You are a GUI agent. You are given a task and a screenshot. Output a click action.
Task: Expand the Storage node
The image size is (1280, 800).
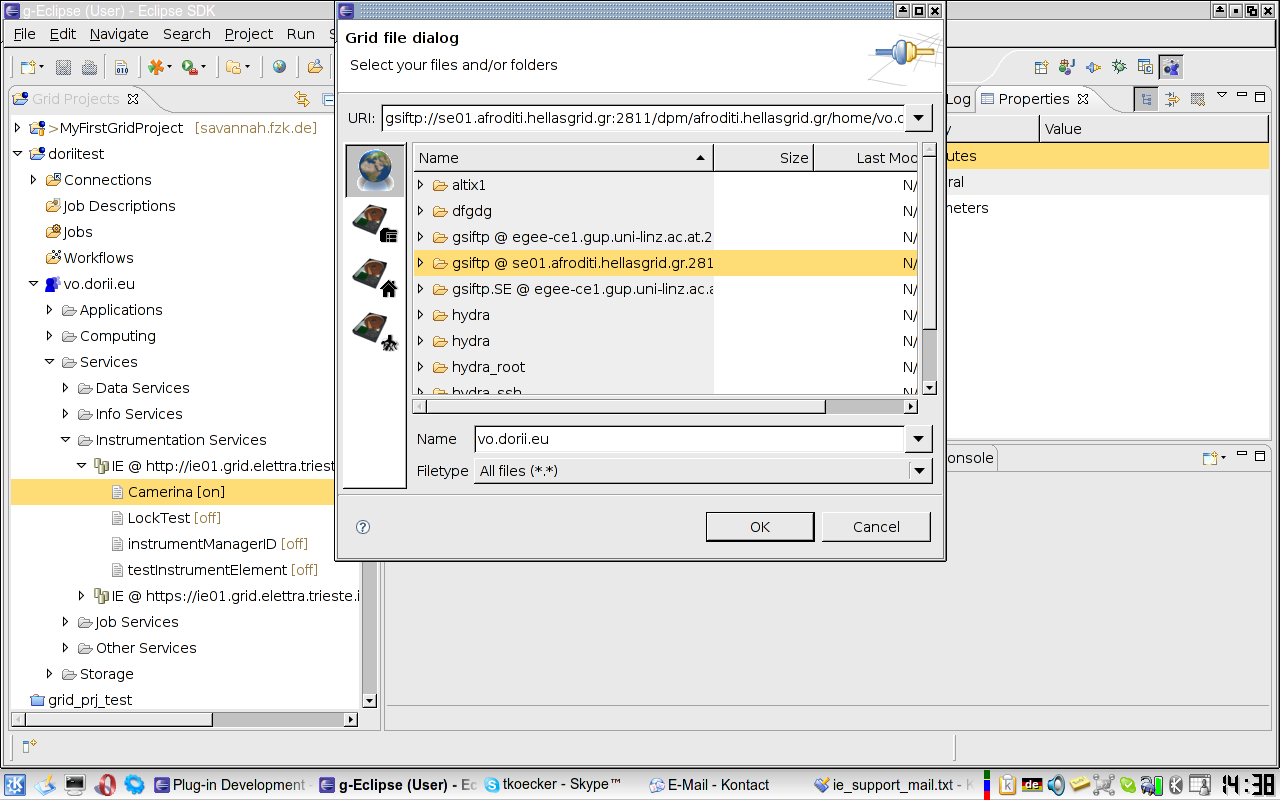(49, 674)
